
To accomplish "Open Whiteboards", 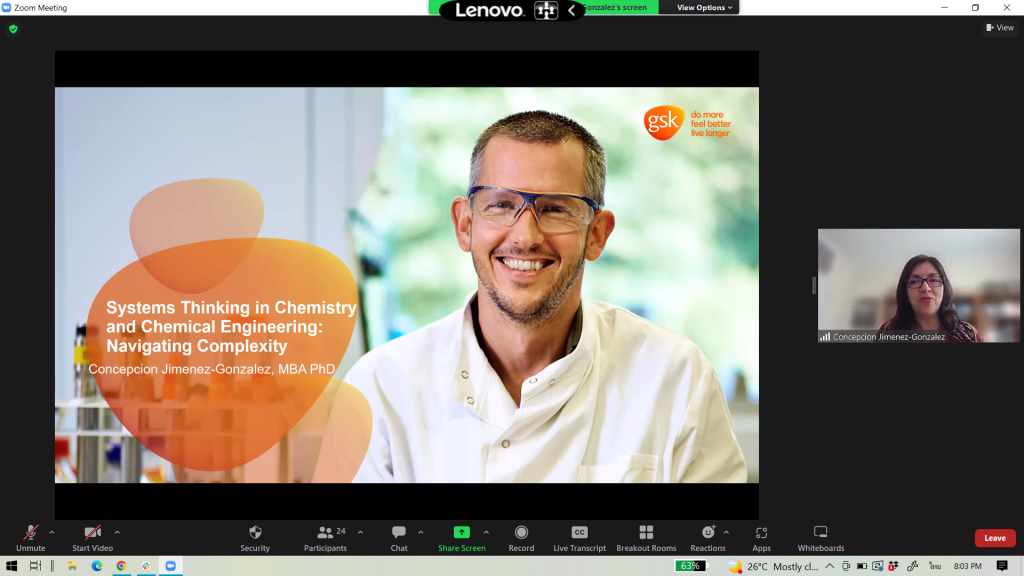I will (821, 538).
